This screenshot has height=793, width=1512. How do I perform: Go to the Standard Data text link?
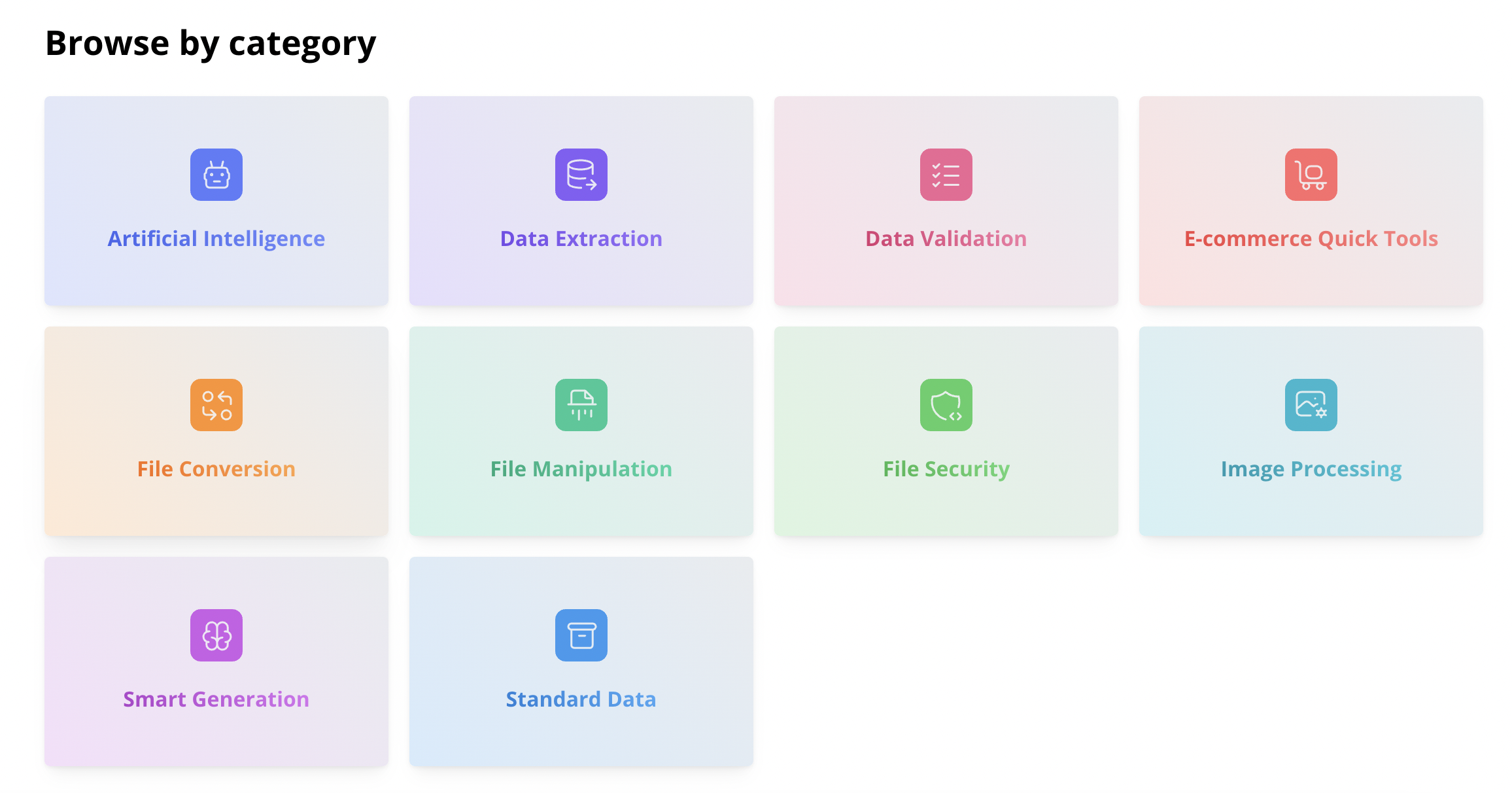pyautogui.click(x=581, y=699)
